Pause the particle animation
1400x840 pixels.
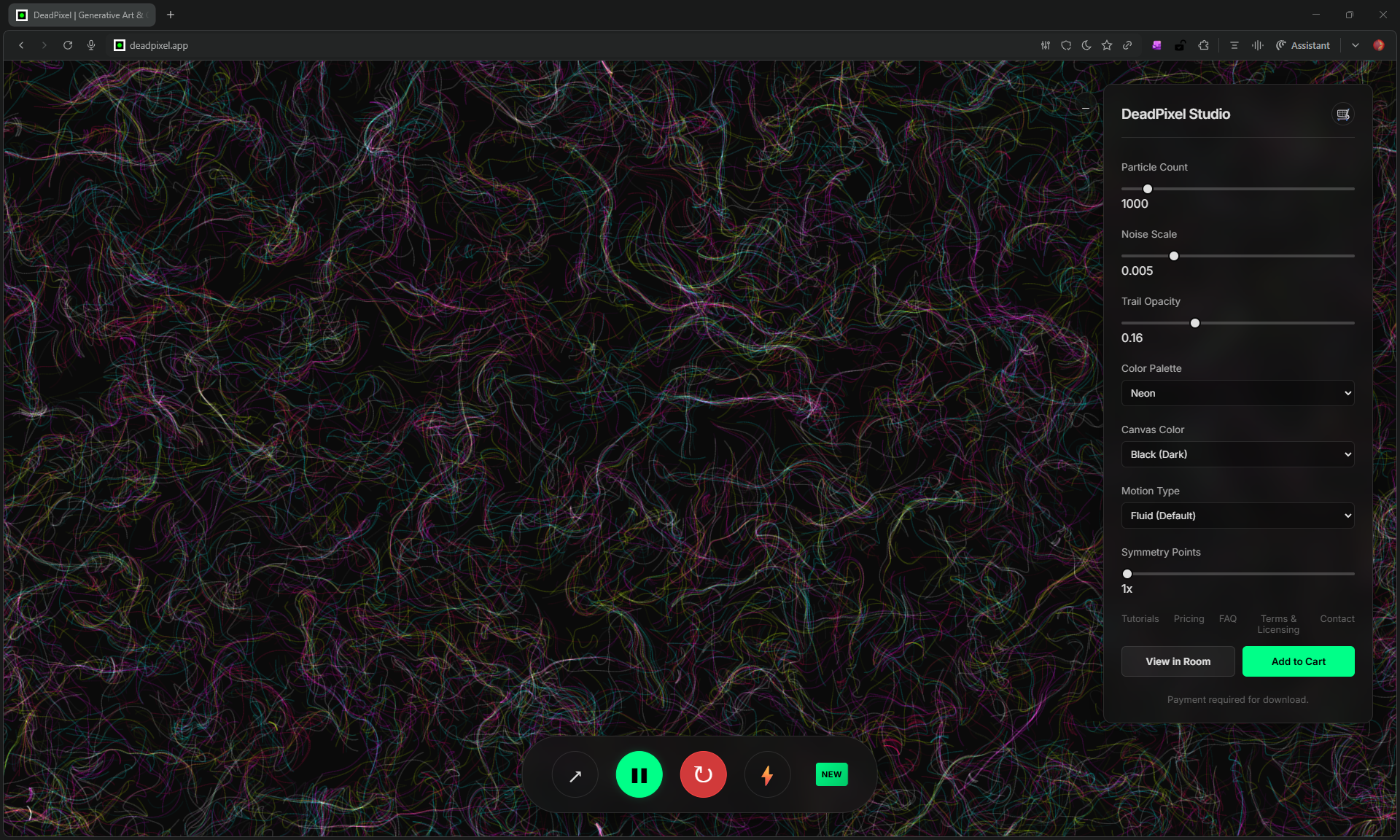pos(639,774)
